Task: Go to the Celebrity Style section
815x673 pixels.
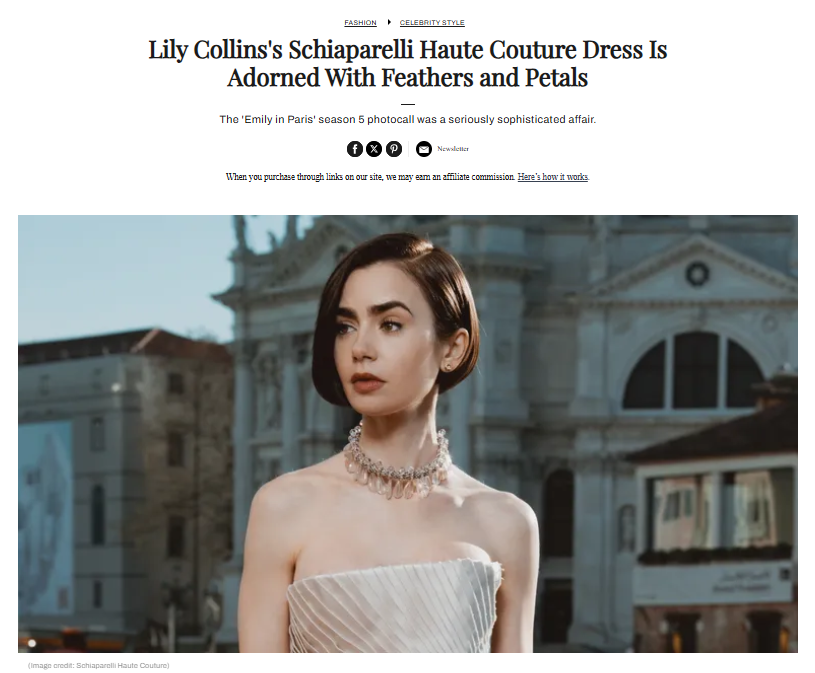Action: click(x=432, y=23)
